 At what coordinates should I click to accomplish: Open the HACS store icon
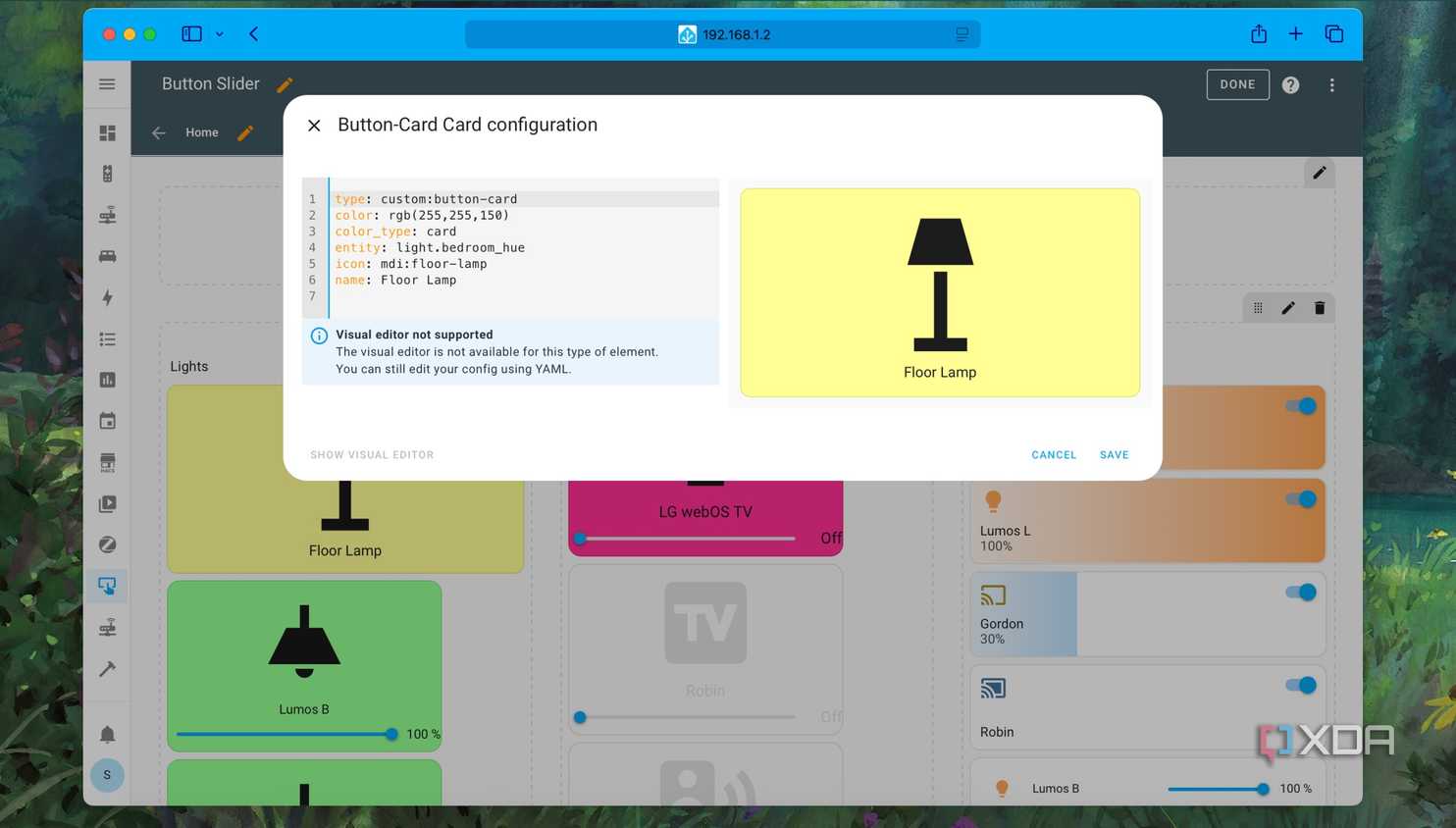107,462
